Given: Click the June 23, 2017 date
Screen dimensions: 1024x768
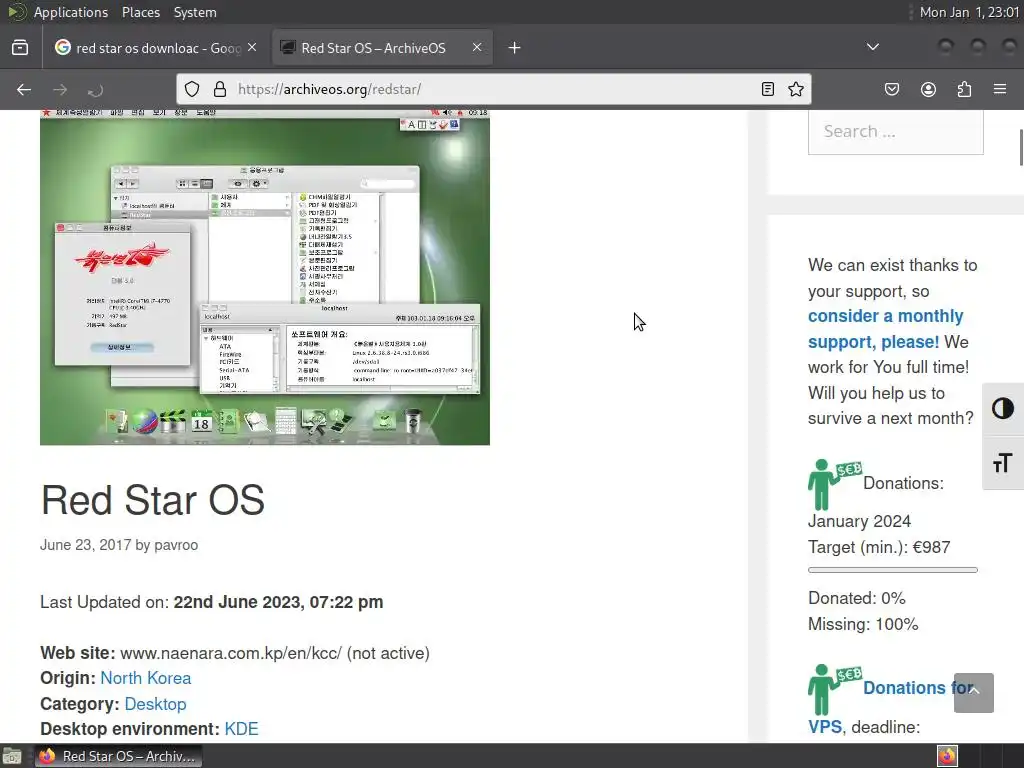Looking at the screenshot, I should coord(86,545).
